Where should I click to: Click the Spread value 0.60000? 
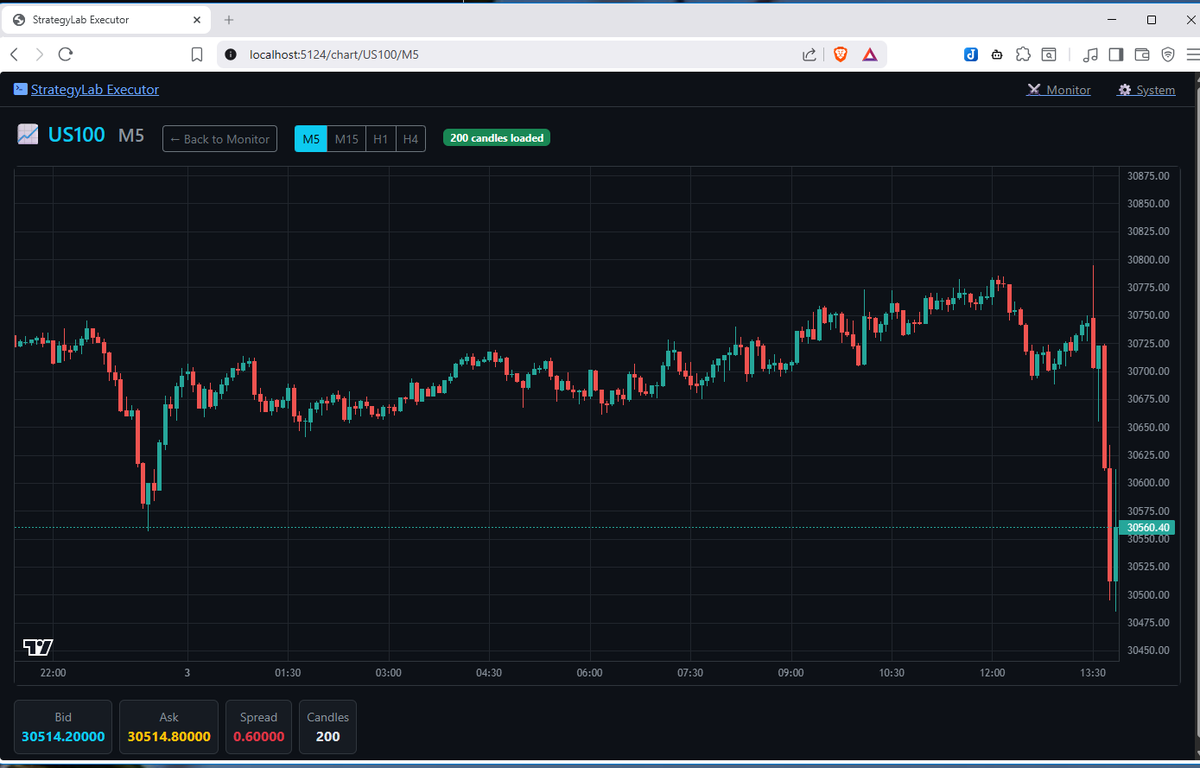[258, 736]
